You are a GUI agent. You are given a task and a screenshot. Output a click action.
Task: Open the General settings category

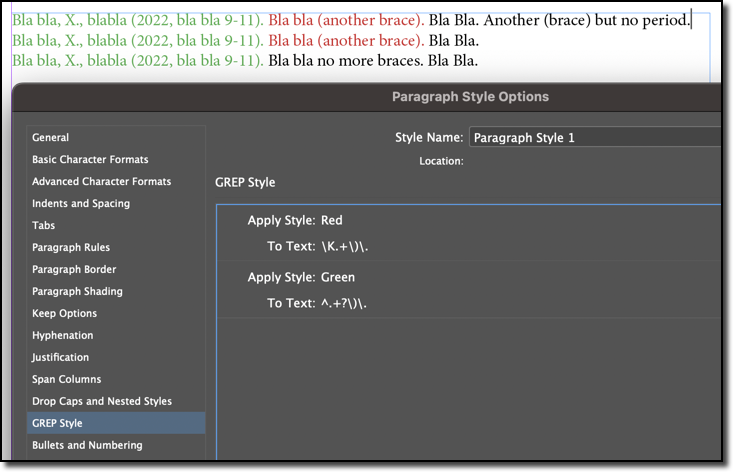(51, 138)
